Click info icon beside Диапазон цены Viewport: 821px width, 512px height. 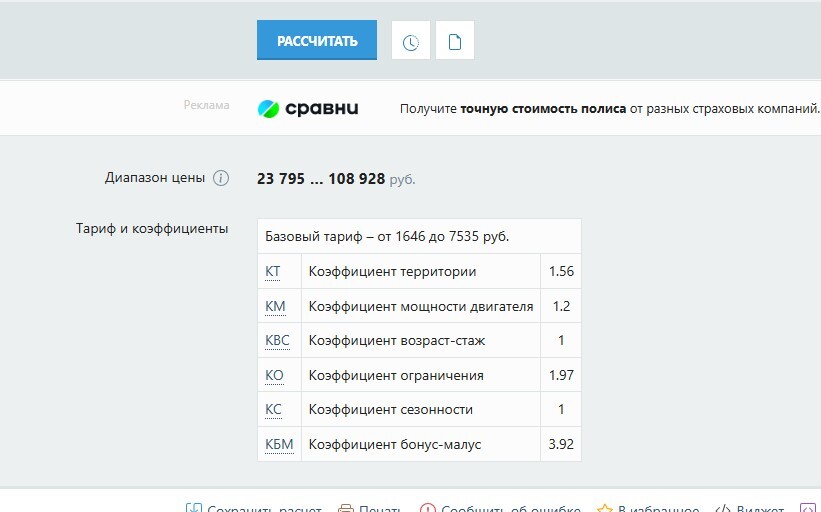221,178
